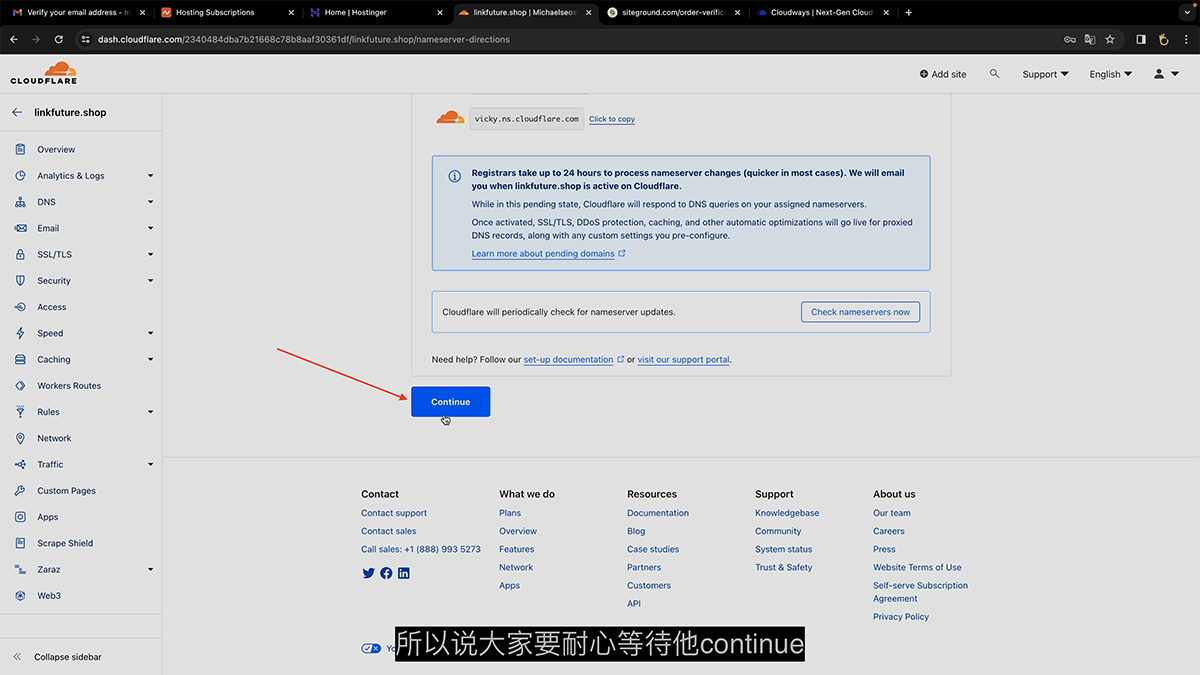The height and width of the screenshot is (675, 1200).
Task: Reload the page in Chrome
Action: (58, 39)
